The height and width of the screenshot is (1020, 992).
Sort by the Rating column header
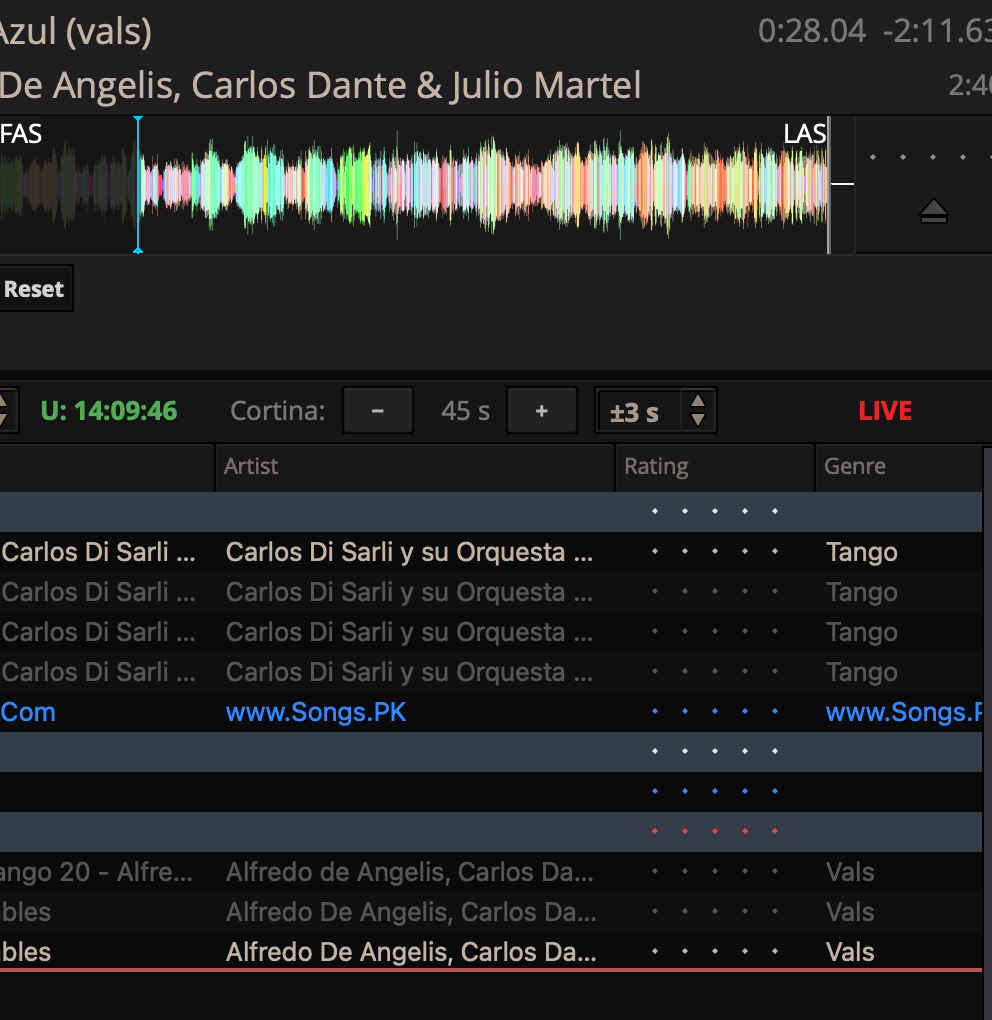[715, 466]
